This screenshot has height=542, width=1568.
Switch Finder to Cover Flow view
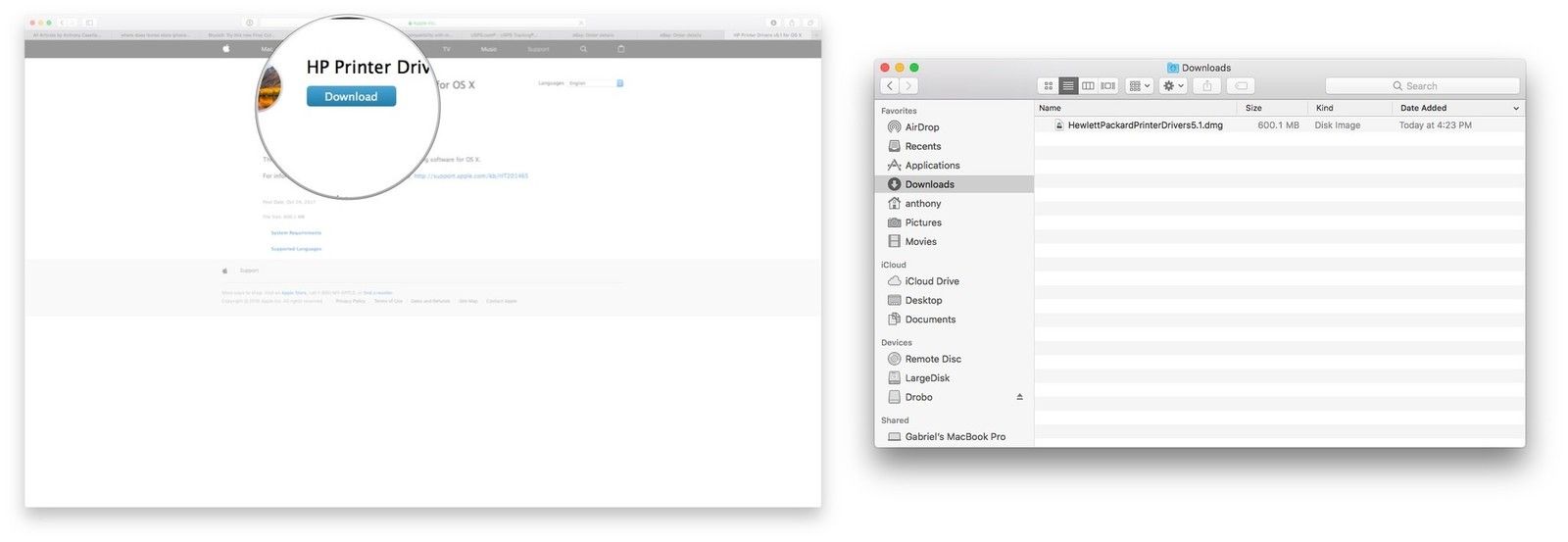coord(1107,86)
